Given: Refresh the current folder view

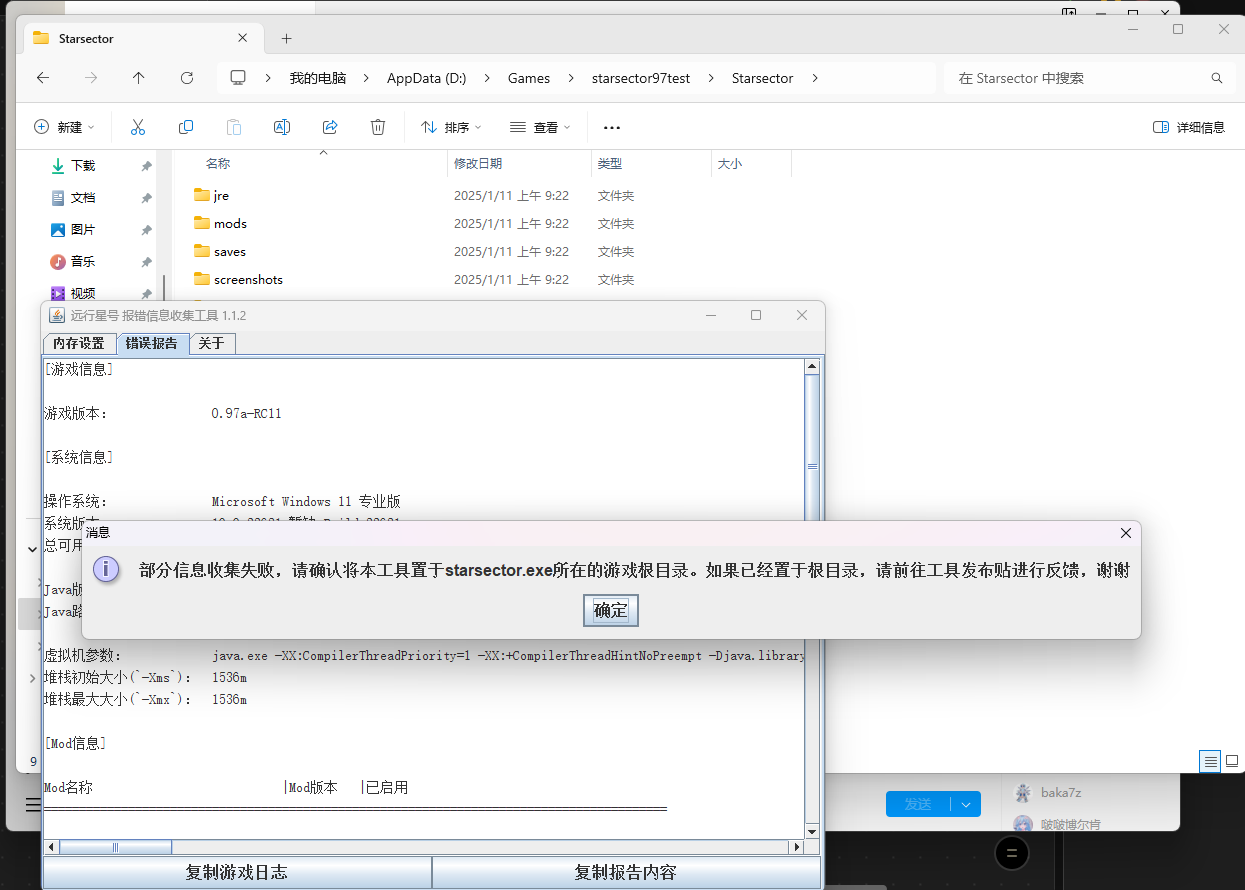Looking at the screenshot, I should 187,78.
